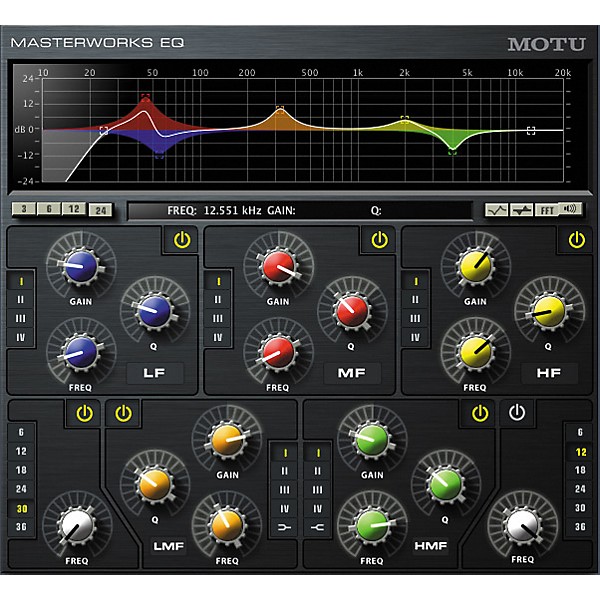Set graph range to 6 dB
The width and height of the screenshot is (600, 600).
pos(49,209)
